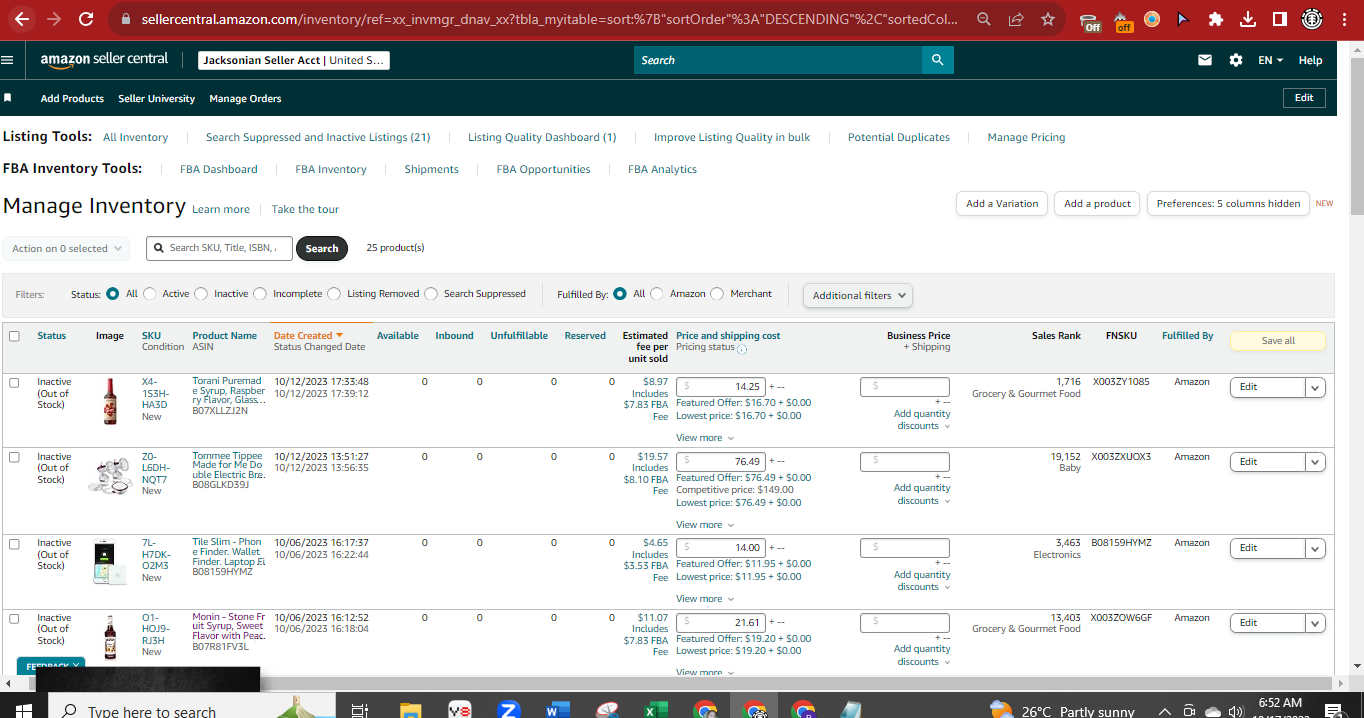Open Listing Quality Dashboard (1)
The image size is (1364, 718).
click(542, 137)
